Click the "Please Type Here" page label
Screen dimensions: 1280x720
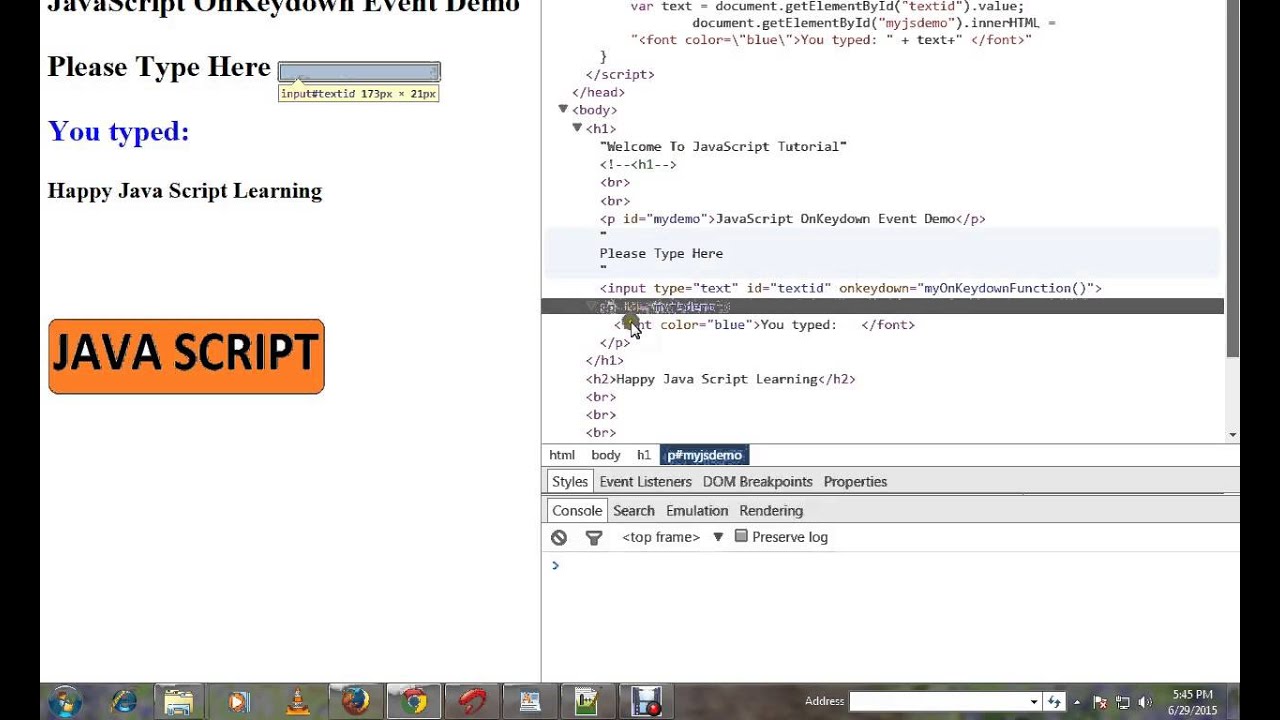click(159, 67)
